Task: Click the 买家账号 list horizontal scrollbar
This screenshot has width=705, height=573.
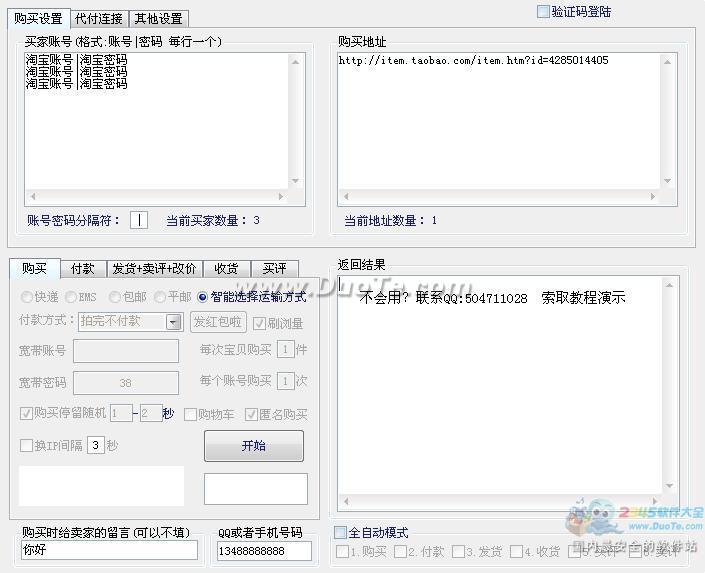Action: point(162,197)
